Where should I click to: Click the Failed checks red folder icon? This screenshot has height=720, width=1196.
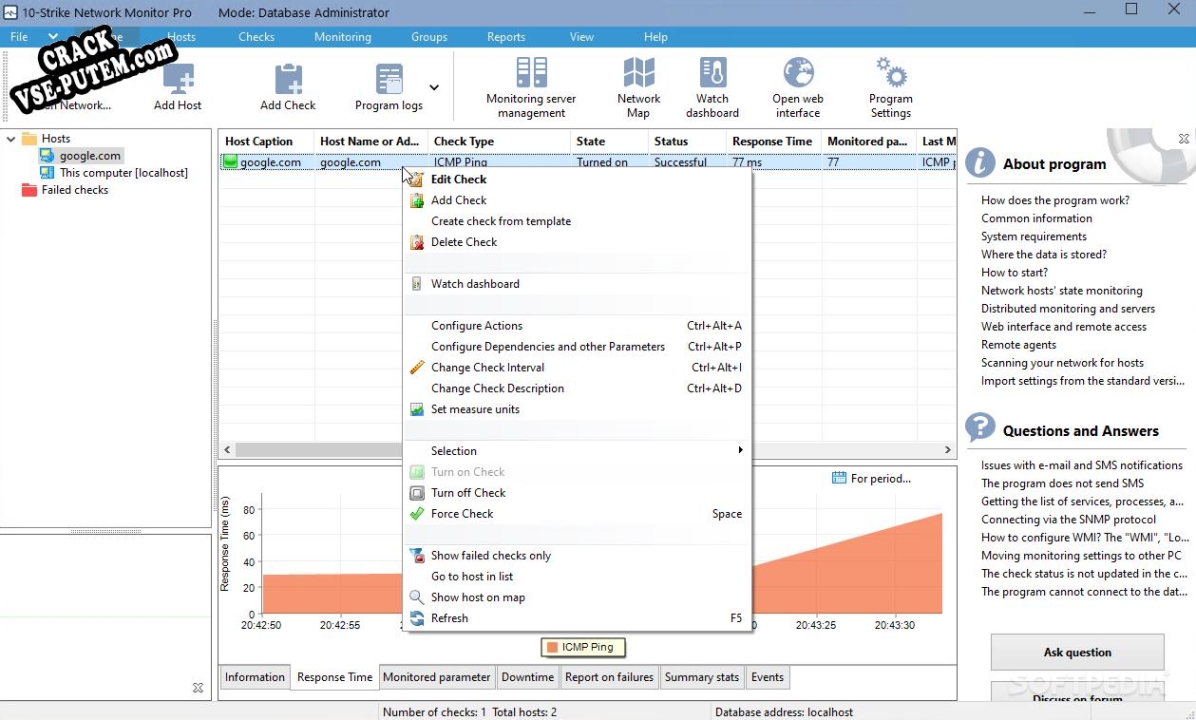(x=30, y=190)
